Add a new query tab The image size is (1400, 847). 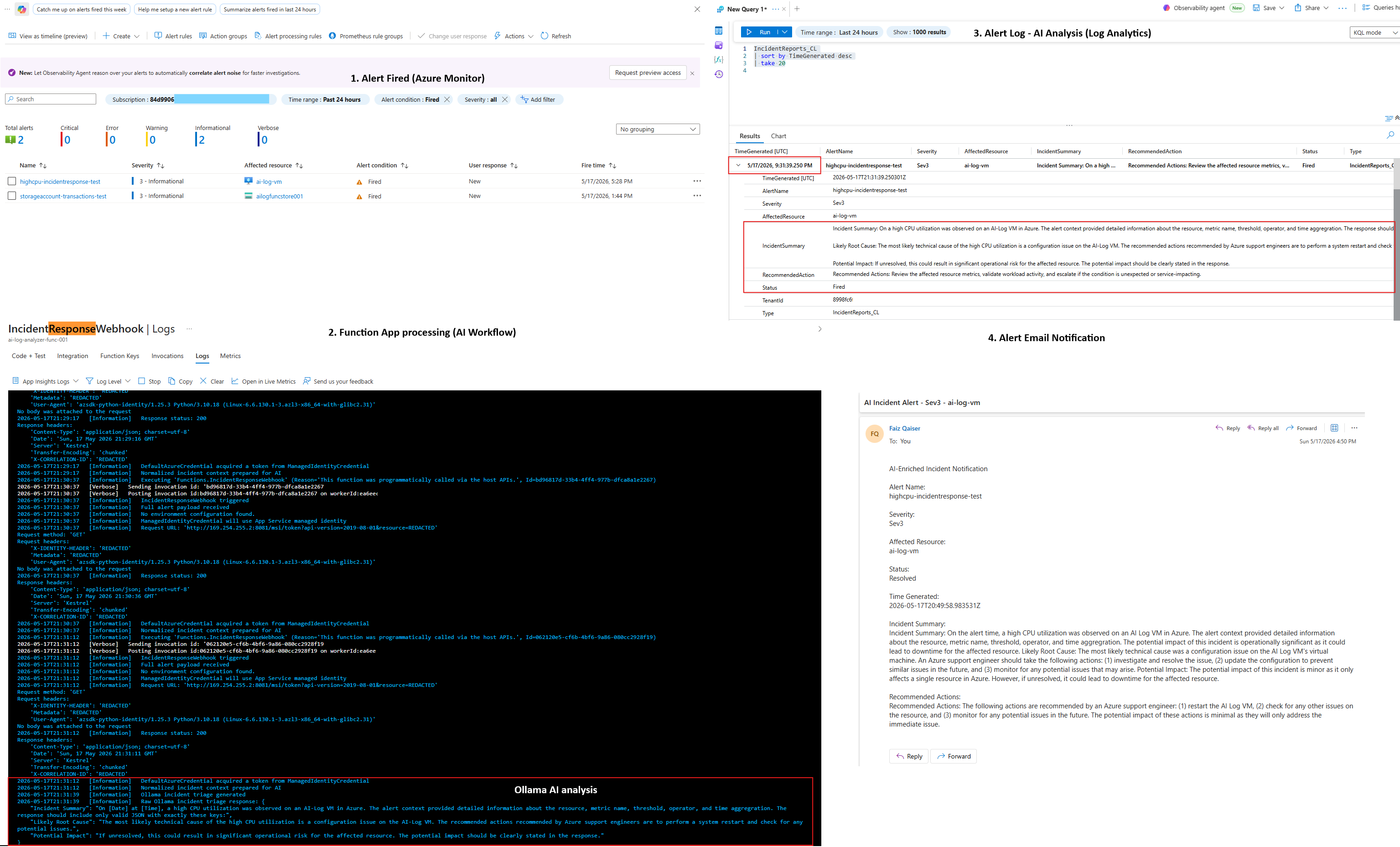coord(797,9)
